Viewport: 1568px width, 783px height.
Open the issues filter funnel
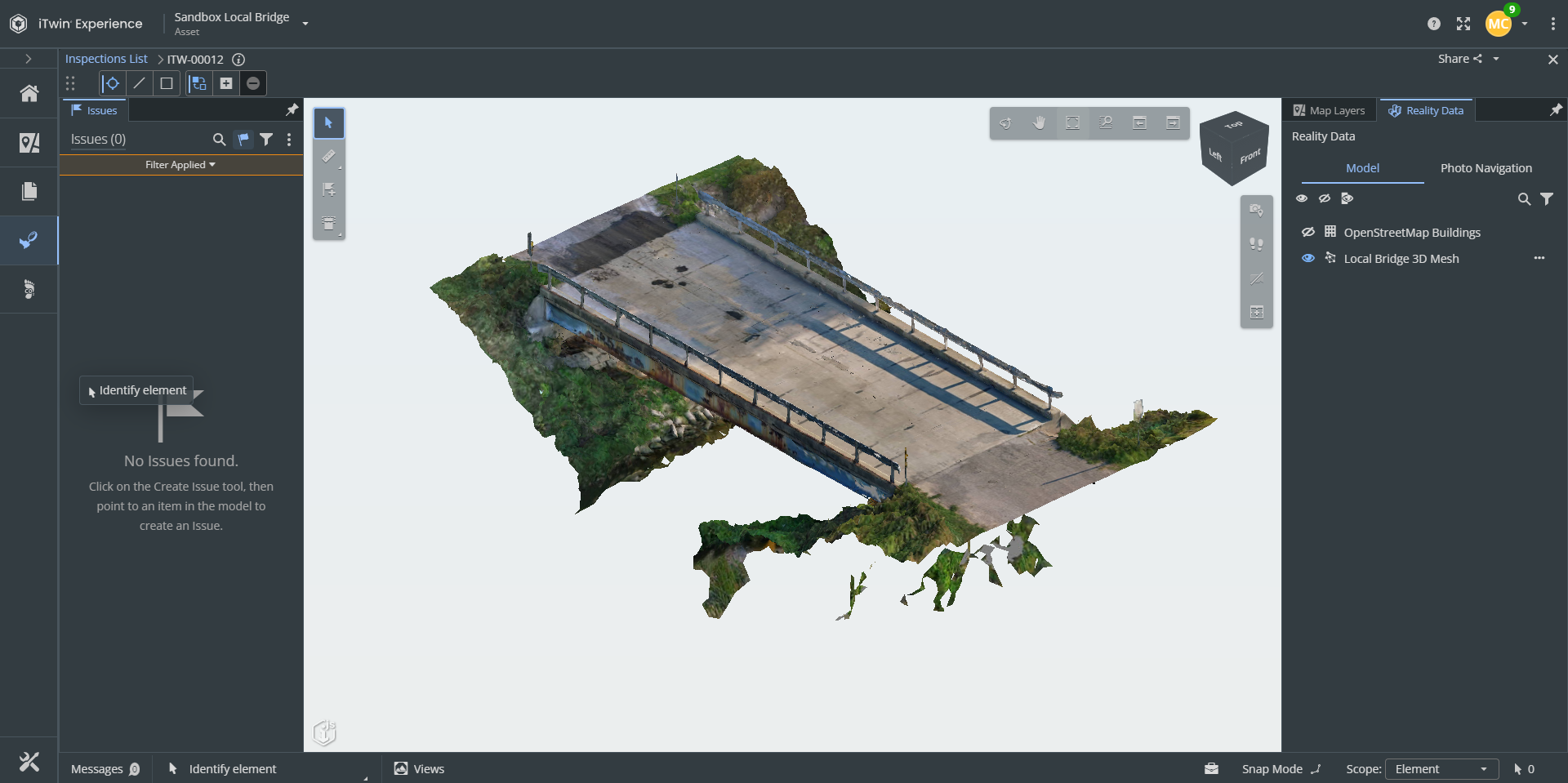click(x=266, y=140)
